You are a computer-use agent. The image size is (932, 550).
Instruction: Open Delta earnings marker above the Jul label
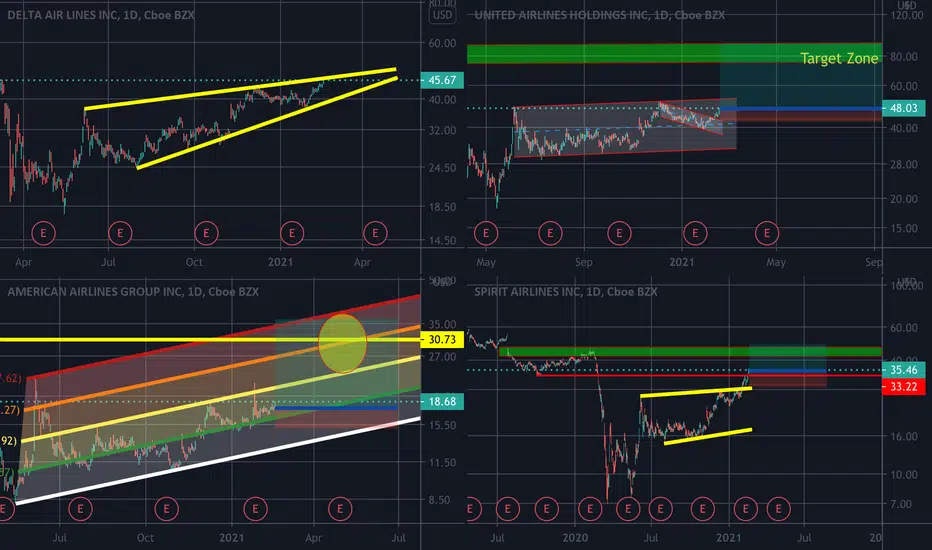(x=120, y=233)
